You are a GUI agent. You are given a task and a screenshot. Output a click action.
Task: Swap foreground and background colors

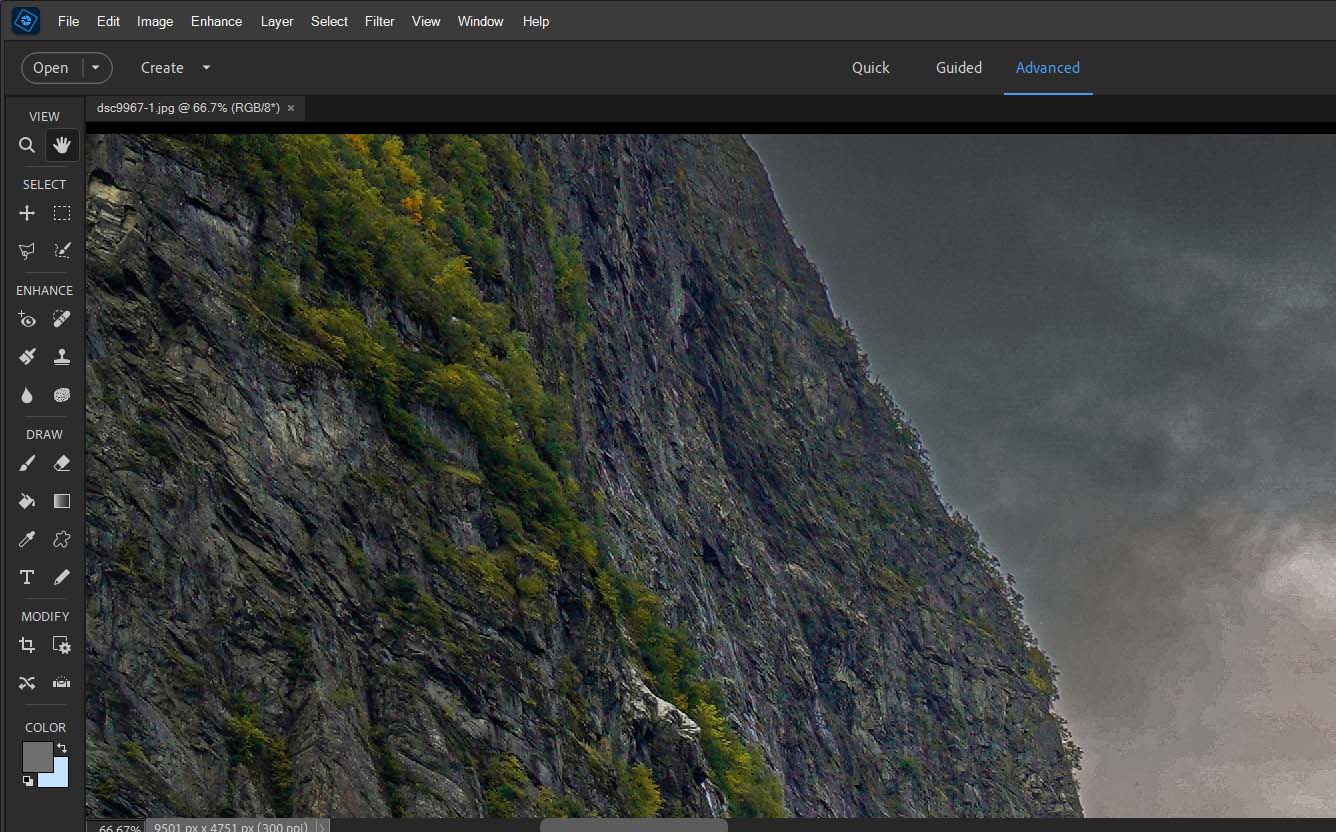62,748
